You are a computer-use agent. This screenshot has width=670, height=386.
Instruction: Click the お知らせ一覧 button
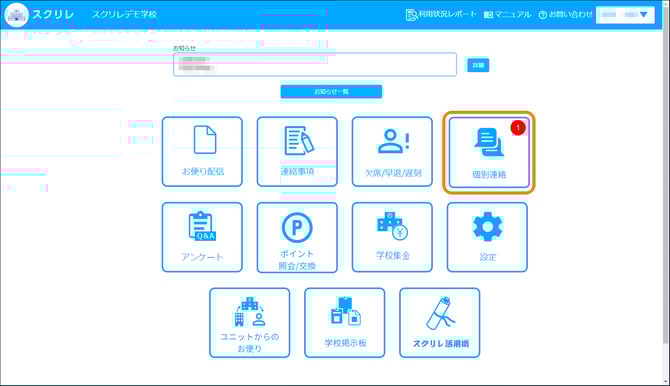tap(331, 91)
